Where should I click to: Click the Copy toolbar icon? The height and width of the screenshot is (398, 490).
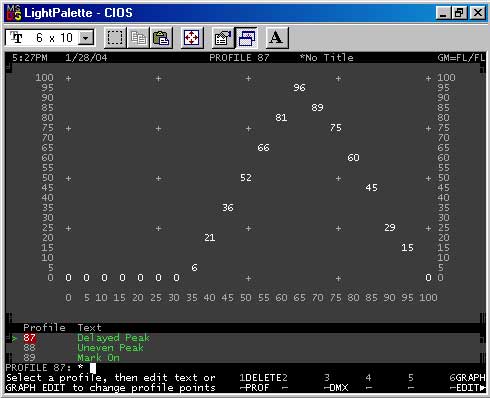click(x=138, y=38)
